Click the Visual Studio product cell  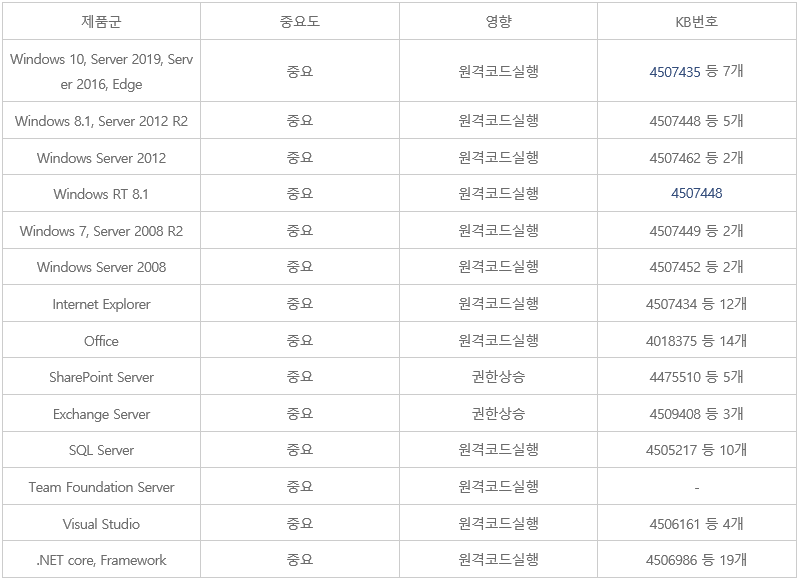(x=101, y=524)
